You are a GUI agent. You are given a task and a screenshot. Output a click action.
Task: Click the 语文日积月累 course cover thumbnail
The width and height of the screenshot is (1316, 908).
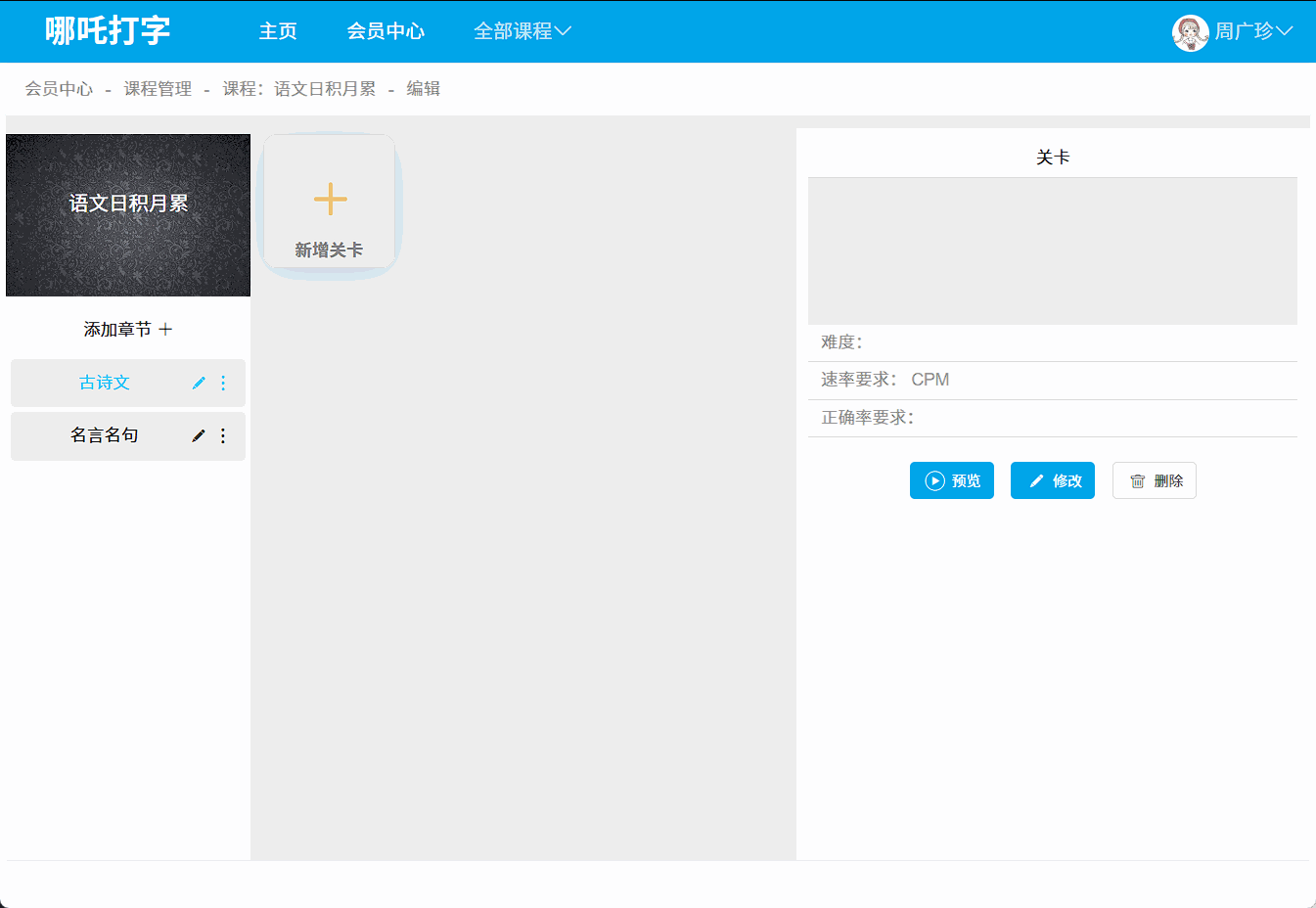128,215
